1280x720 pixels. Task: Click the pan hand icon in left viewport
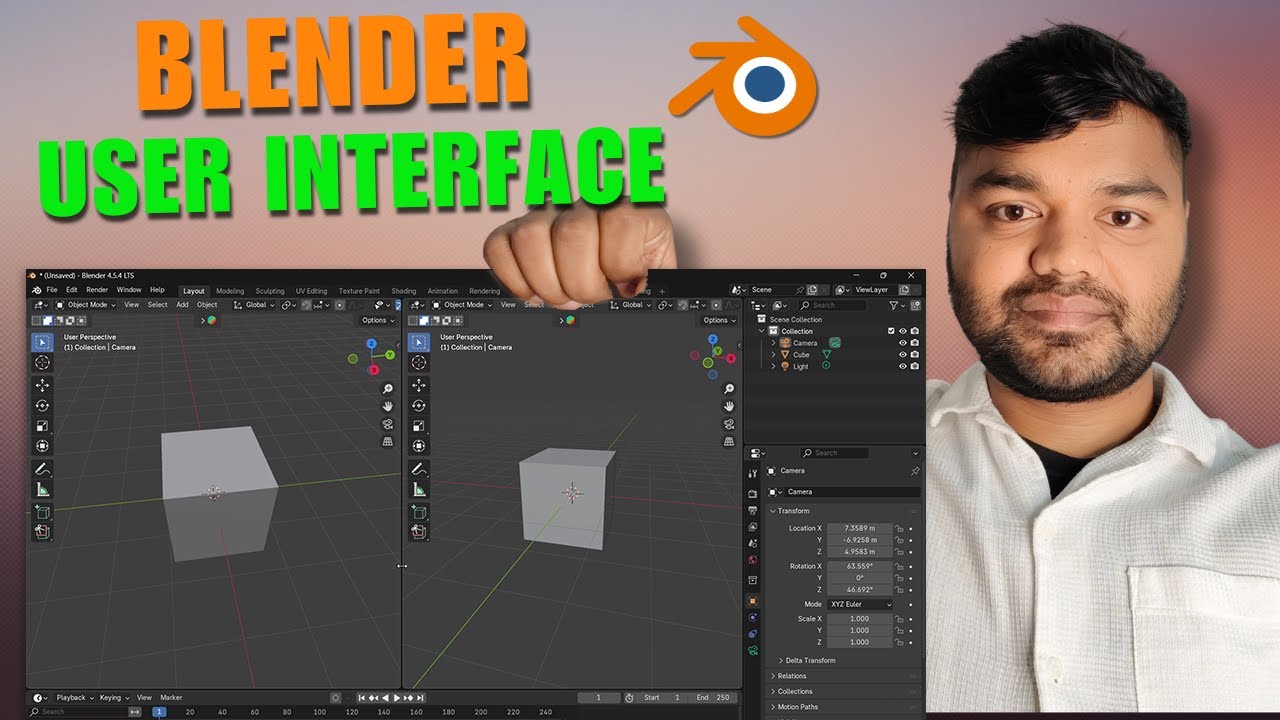[x=388, y=406]
